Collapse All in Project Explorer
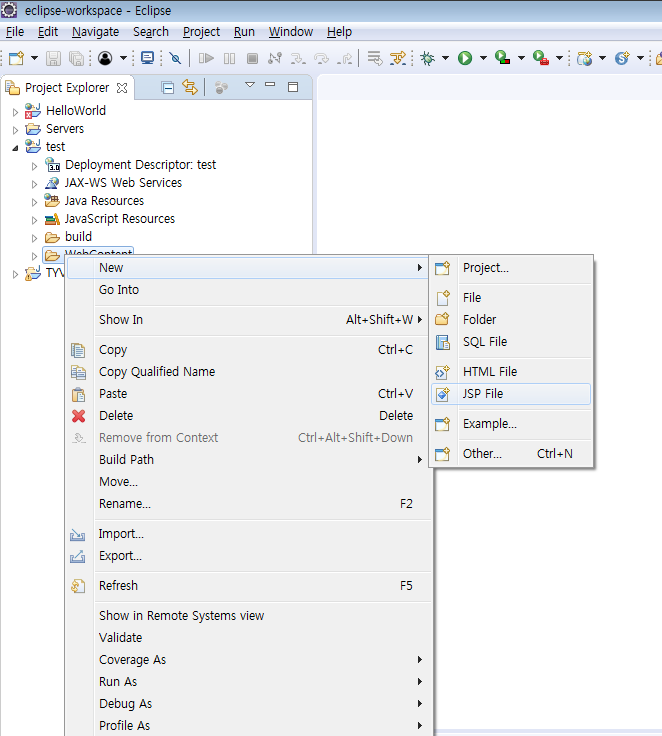662x736 pixels. coord(168,87)
